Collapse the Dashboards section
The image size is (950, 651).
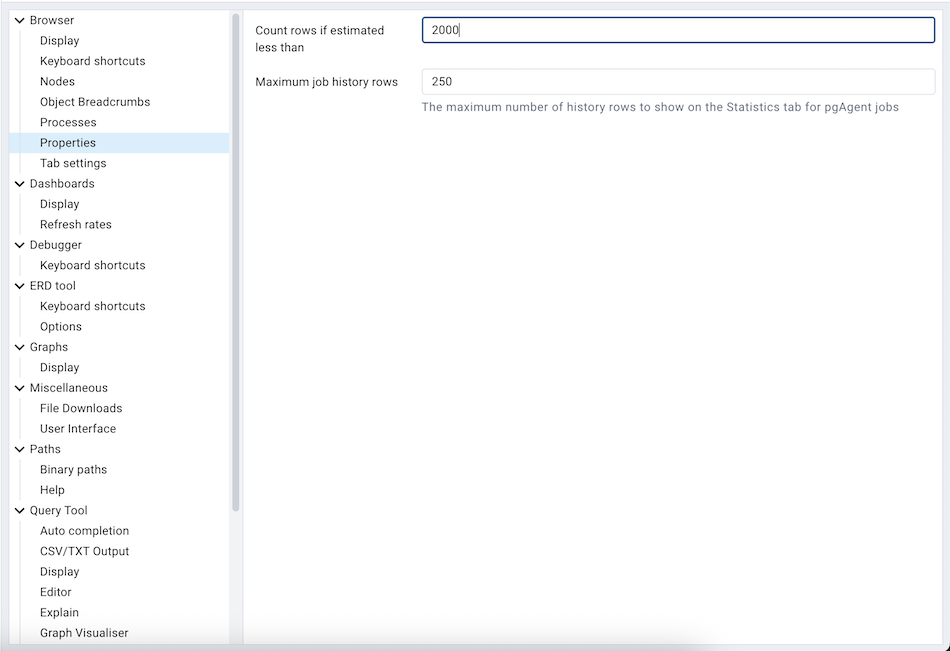[18, 183]
